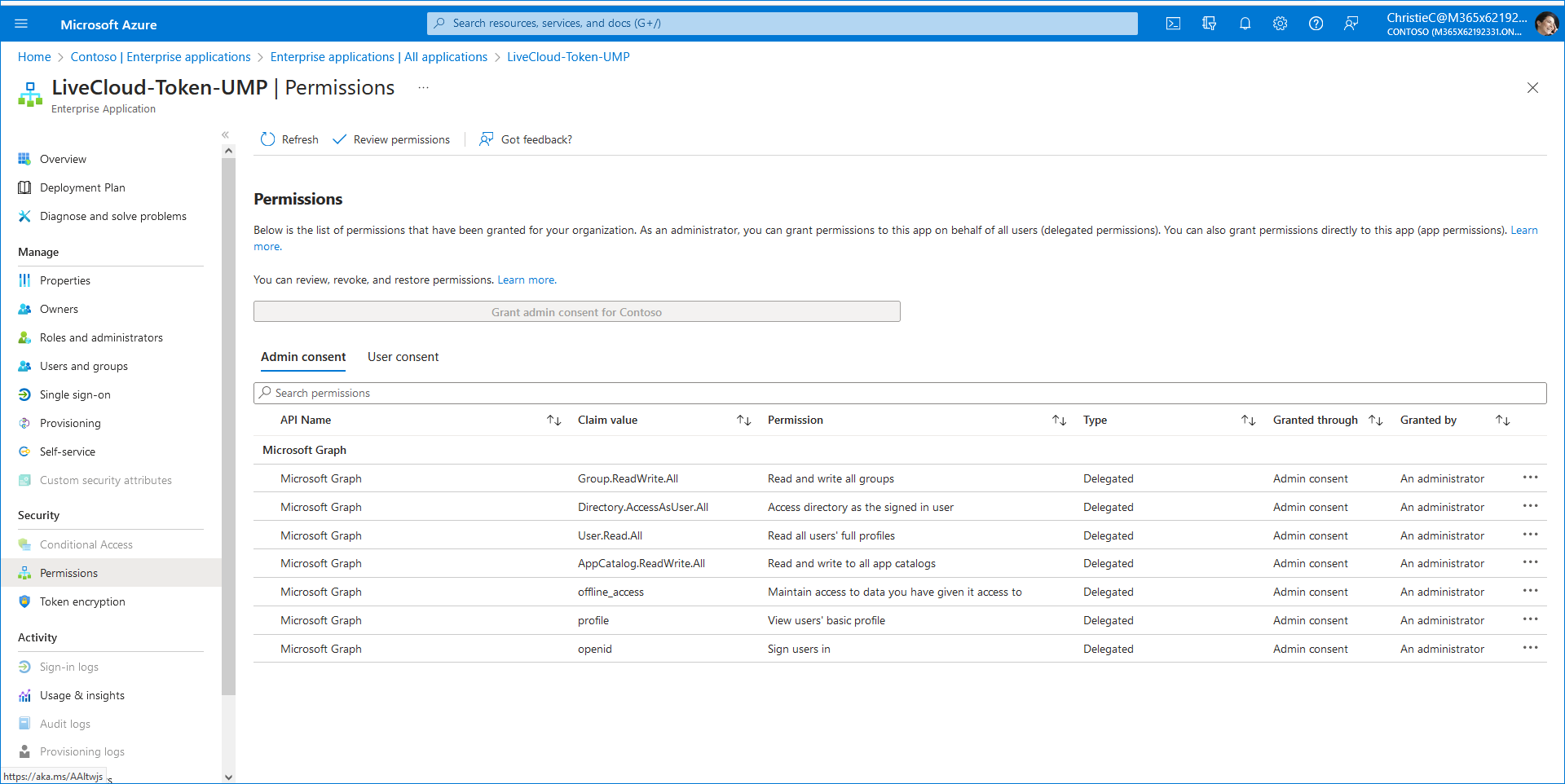Open the Azure portal hamburger menu
This screenshot has width=1565, height=784.
[x=21, y=24]
